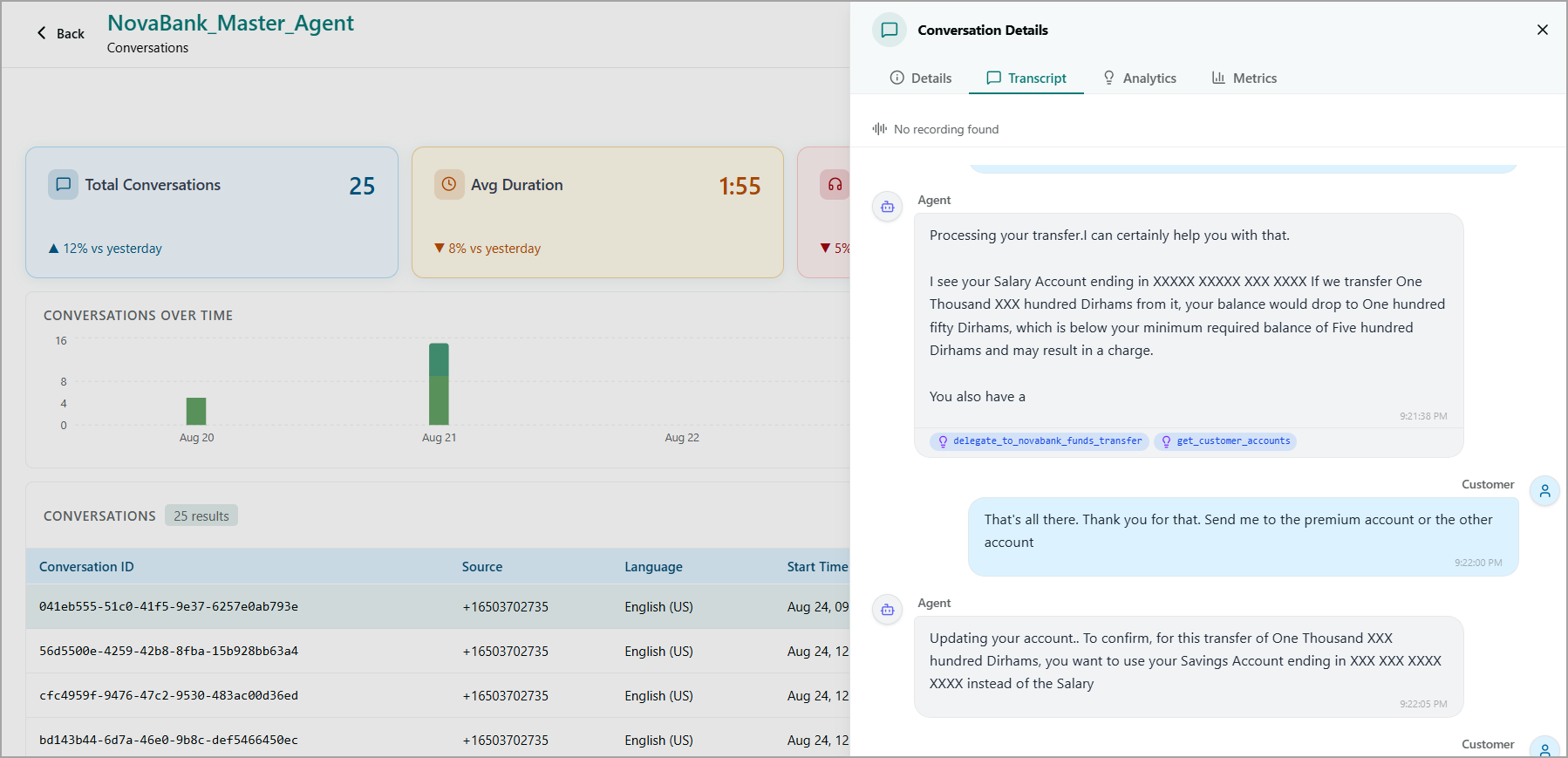The width and height of the screenshot is (1568, 758).
Task: Click the agent avatar above the Updating your account message
Action: [x=888, y=610]
